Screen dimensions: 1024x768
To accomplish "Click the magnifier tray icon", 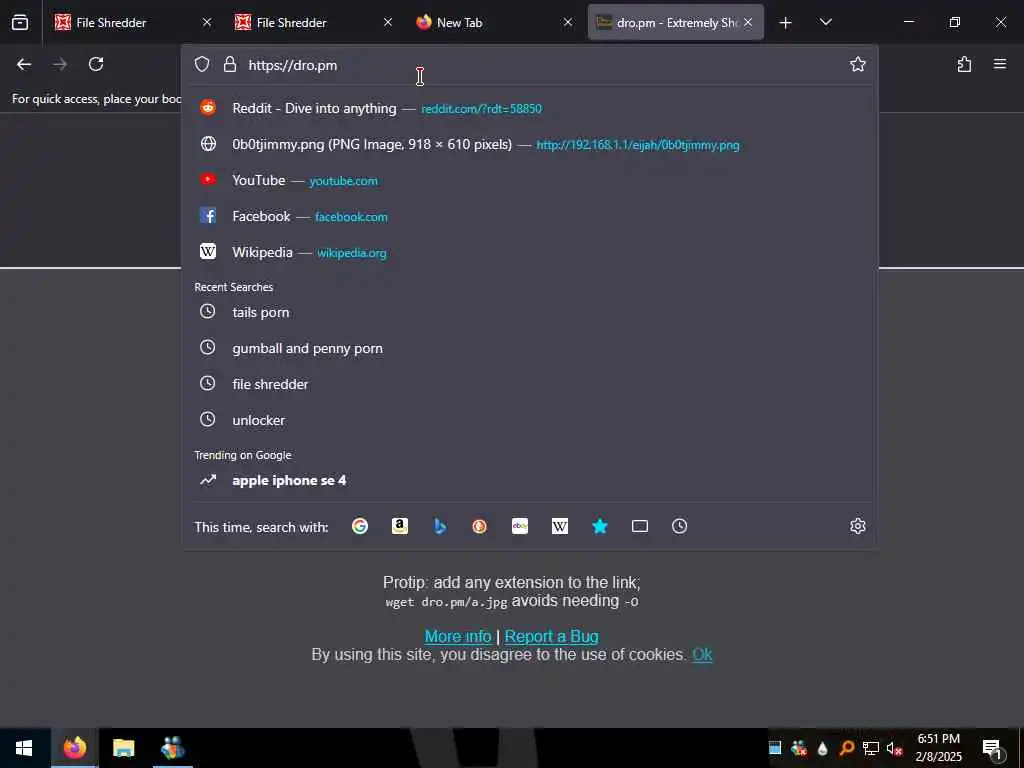I will pos(847,748).
